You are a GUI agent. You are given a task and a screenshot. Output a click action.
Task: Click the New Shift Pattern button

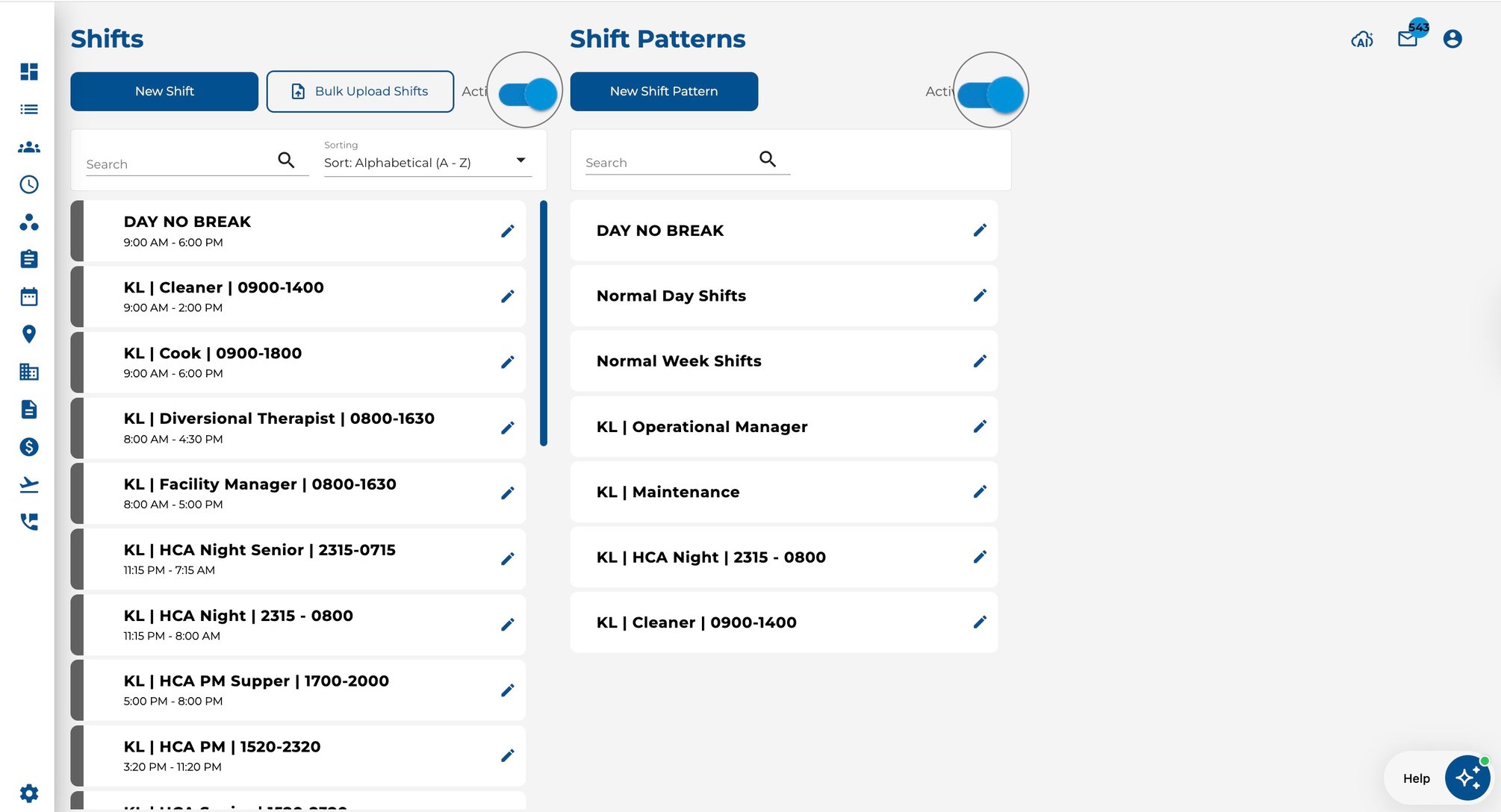click(x=664, y=91)
